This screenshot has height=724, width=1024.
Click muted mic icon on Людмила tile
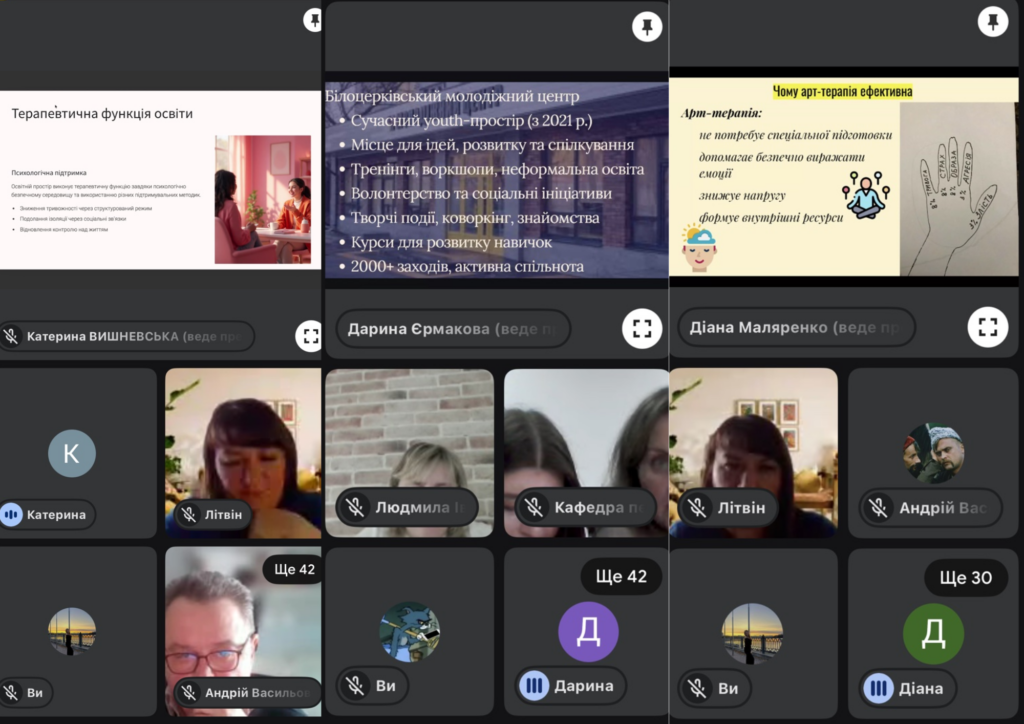click(x=354, y=508)
